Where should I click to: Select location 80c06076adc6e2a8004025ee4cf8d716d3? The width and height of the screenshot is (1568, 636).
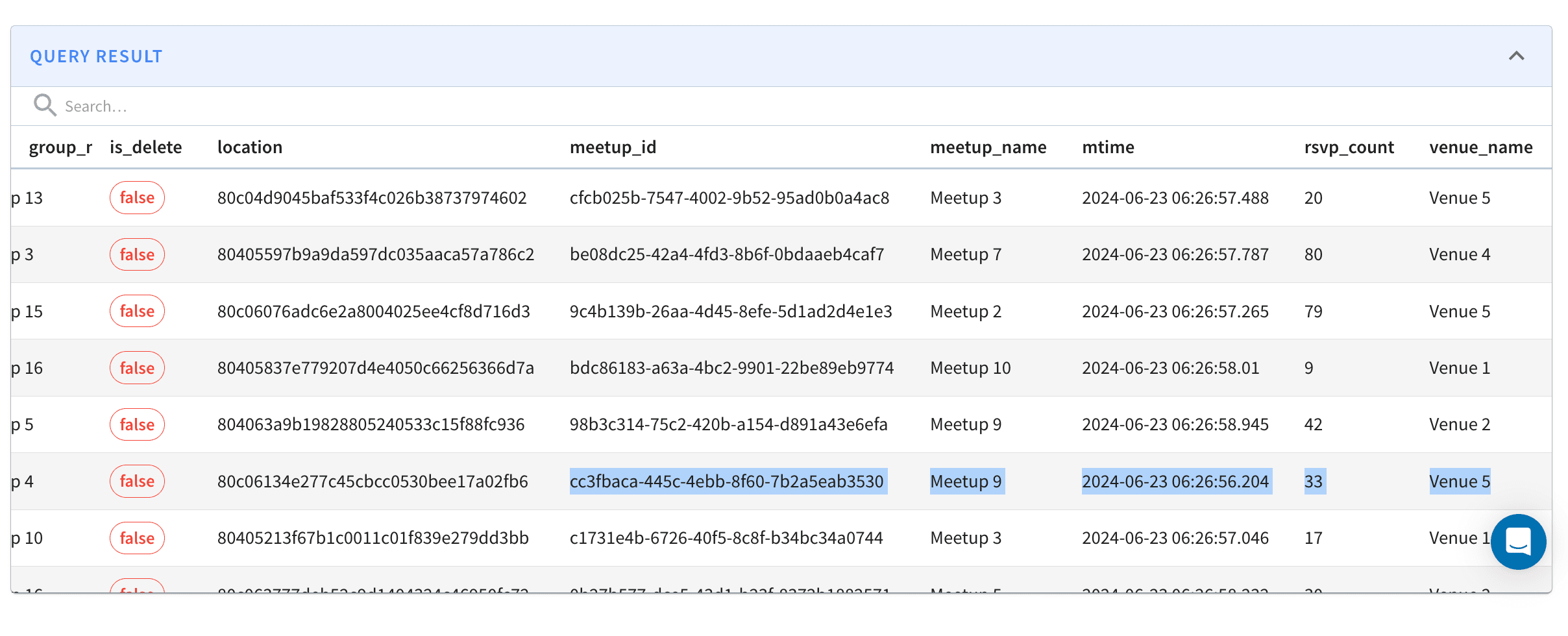click(x=374, y=312)
